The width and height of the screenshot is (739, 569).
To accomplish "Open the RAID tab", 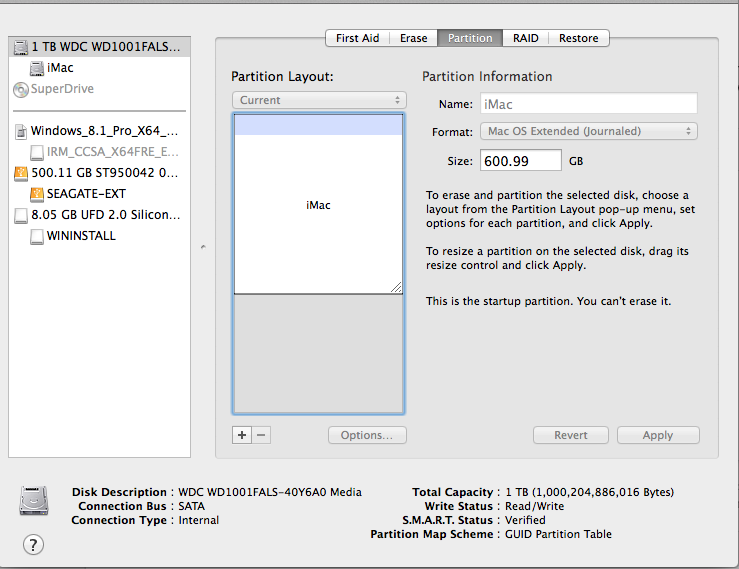I will tap(526, 38).
